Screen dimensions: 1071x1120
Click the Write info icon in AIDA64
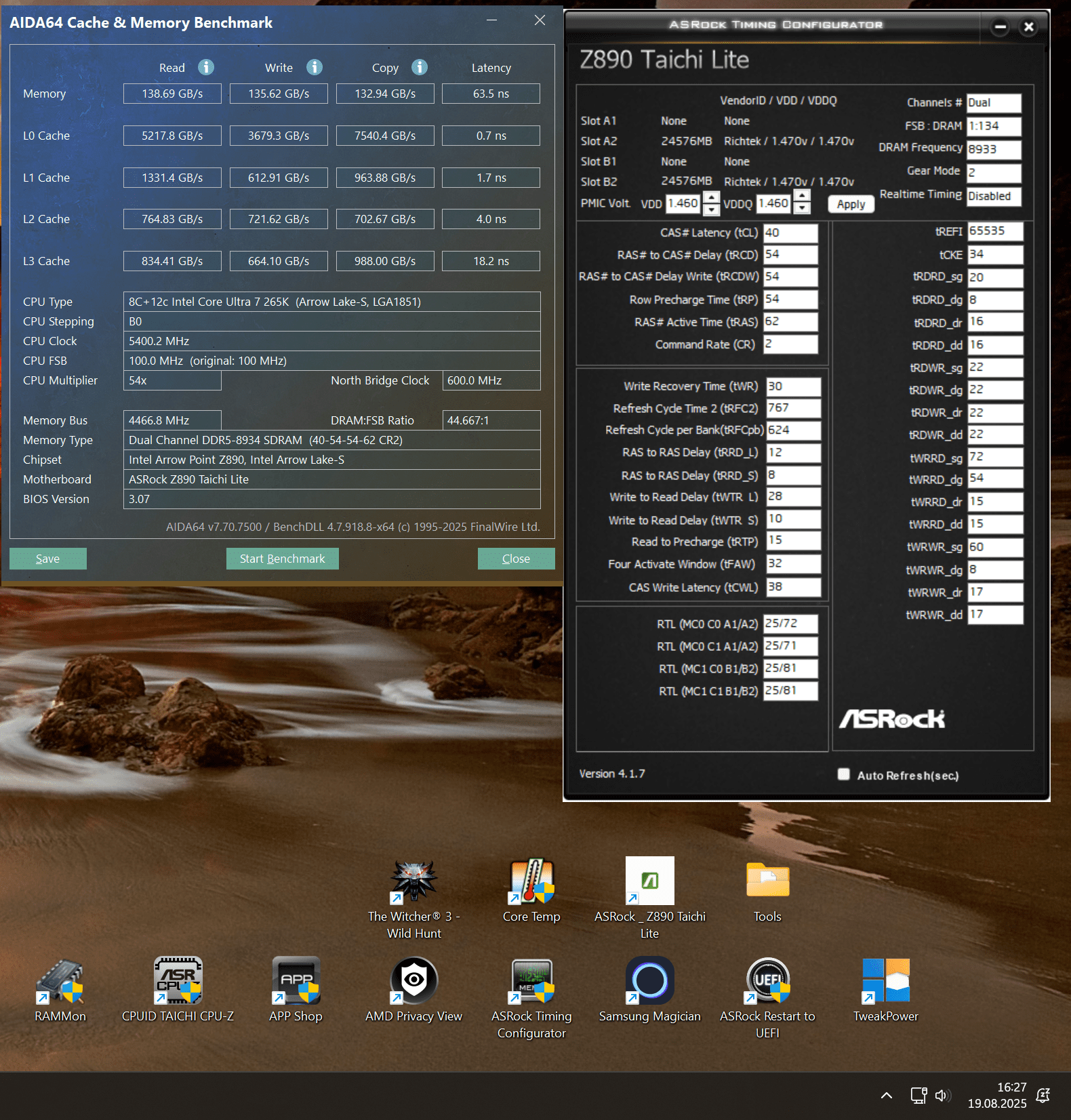(x=315, y=67)
